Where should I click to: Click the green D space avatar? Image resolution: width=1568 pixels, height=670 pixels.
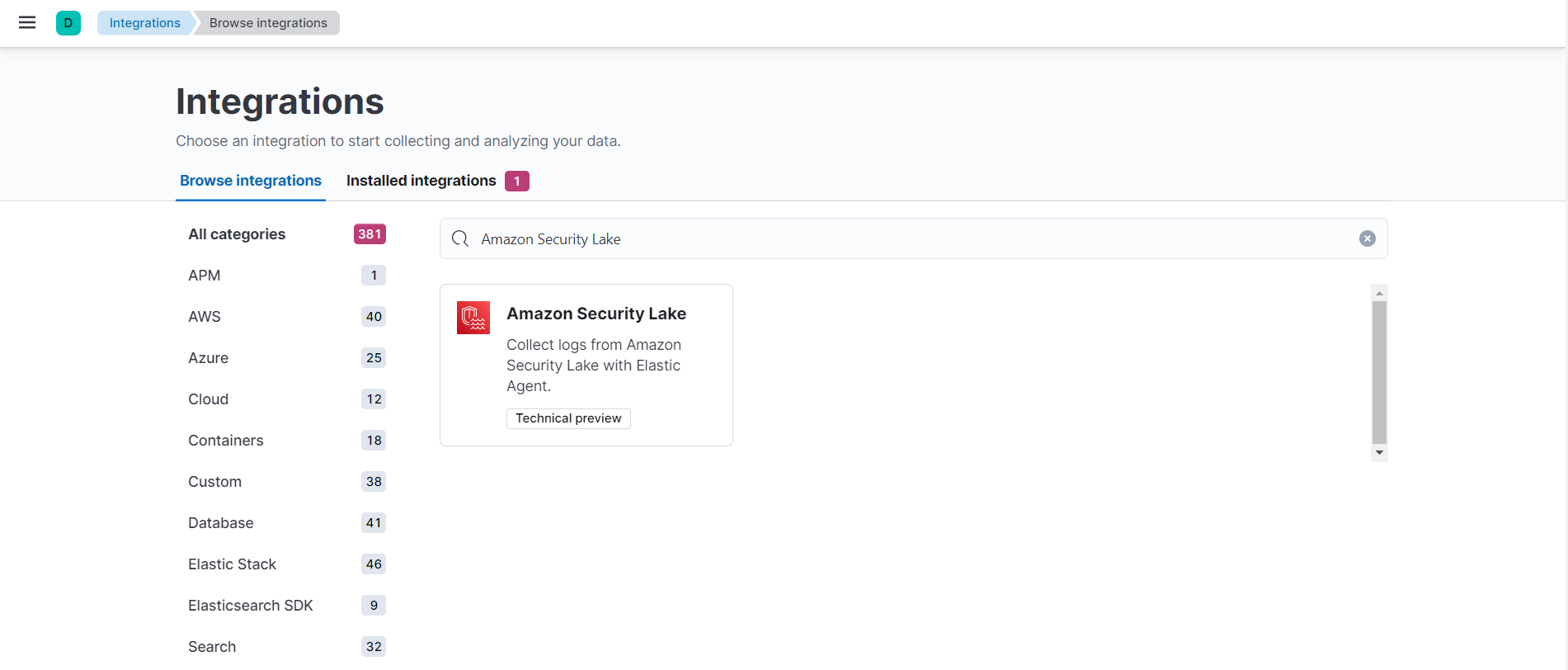[x=68, y=23]
